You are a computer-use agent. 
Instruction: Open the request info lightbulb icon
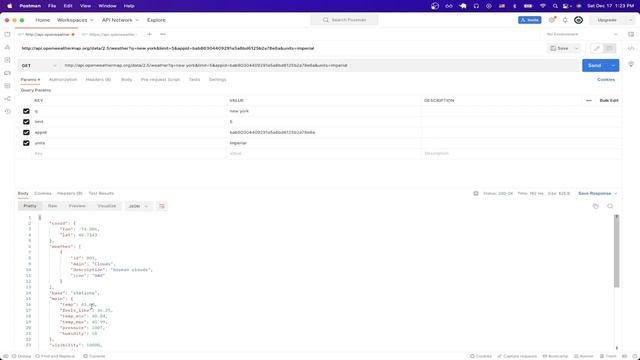click(x=631, y=64)
